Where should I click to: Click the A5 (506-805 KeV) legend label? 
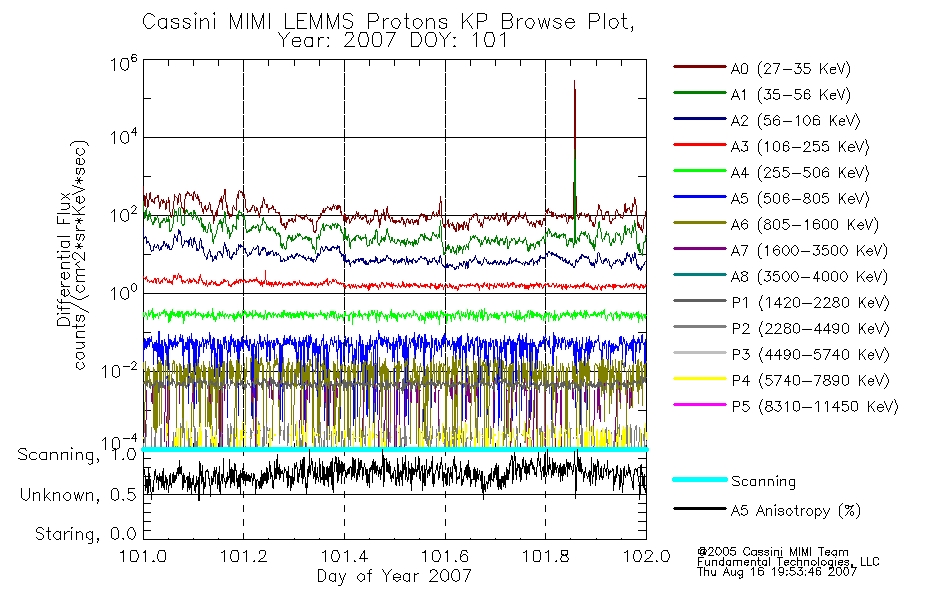799,199
